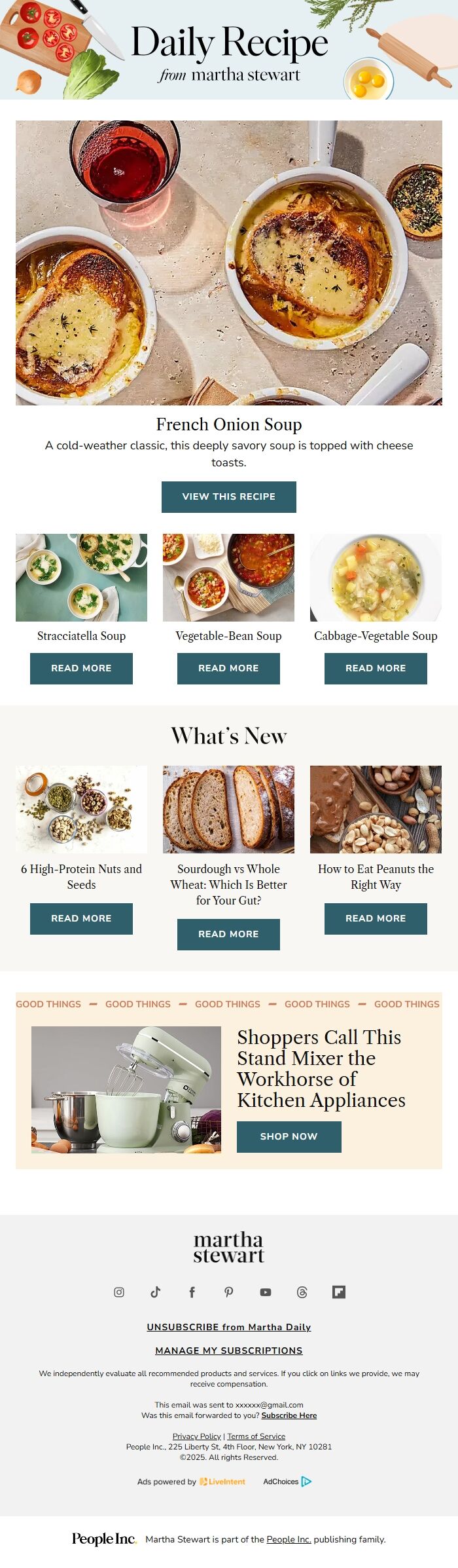Read more about Vegetable-Bean Soup
Viewport: 458px width, 1568px height.
[228, 668]
